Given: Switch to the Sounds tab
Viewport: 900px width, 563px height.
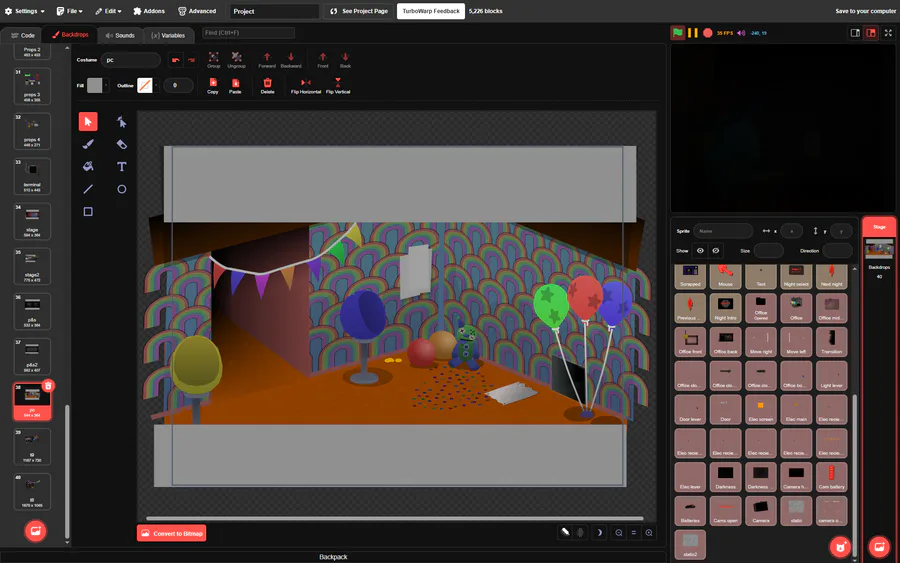Looking at the screenshot, I should [118, 35].
